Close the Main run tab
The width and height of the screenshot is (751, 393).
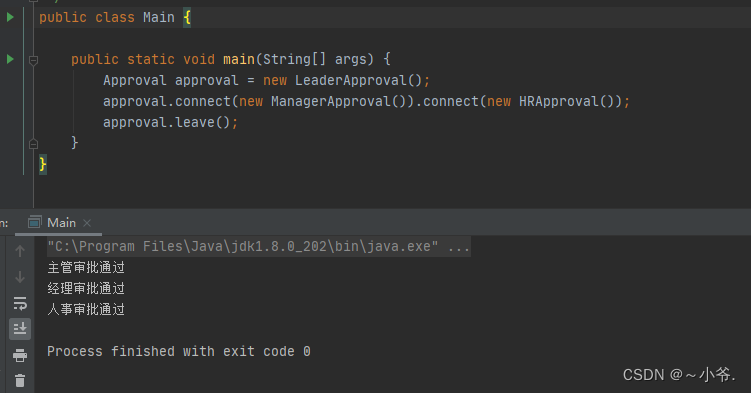tap(87, 223)
